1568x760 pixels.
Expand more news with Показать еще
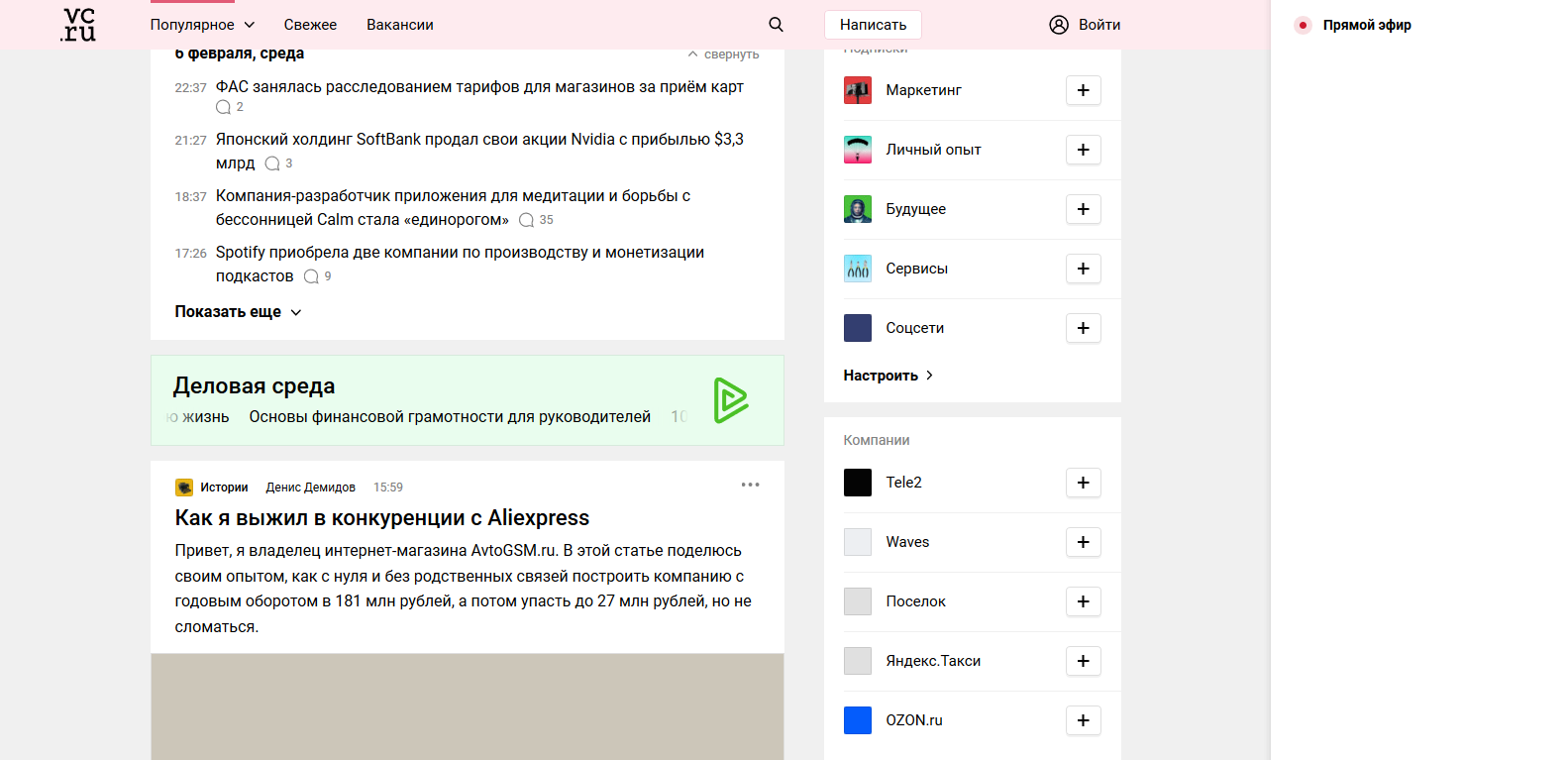[239, 312]
